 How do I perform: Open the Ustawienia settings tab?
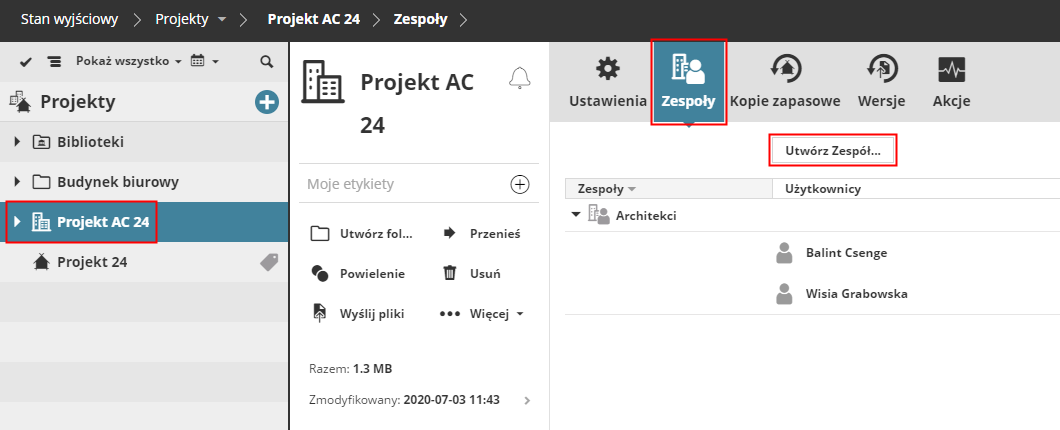coord(607,81)
